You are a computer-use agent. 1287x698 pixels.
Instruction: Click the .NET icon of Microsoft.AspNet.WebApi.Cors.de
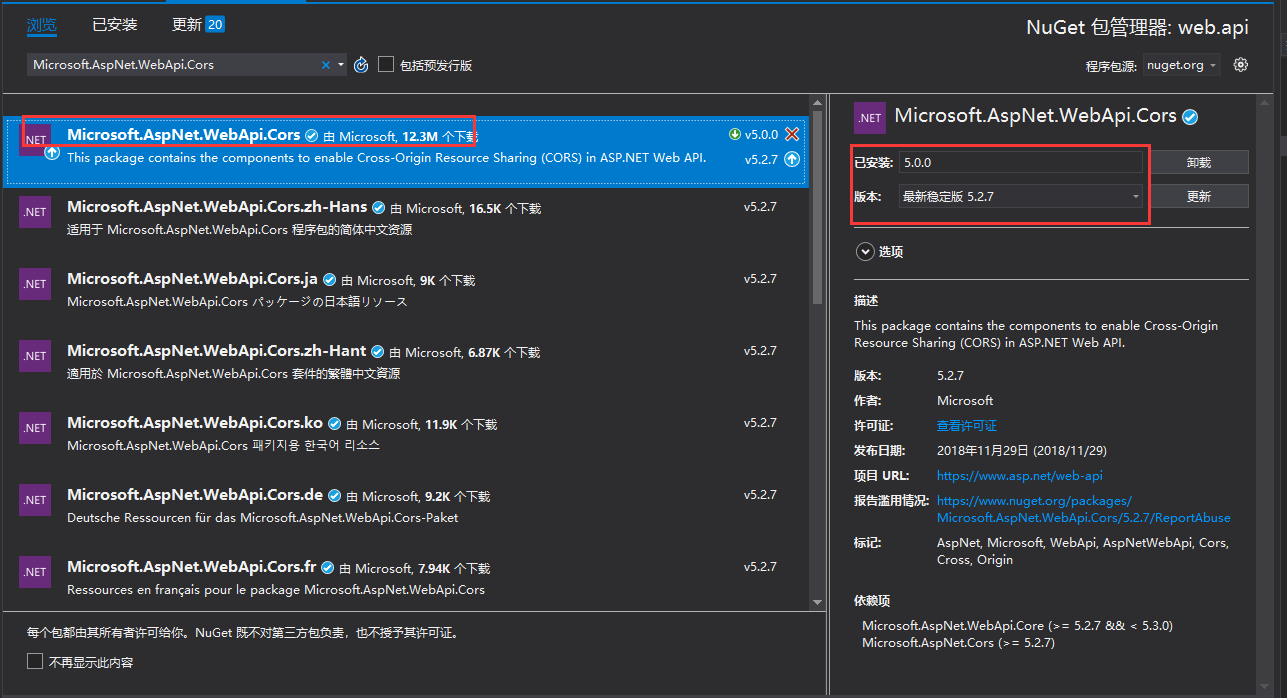pos(35,500)
